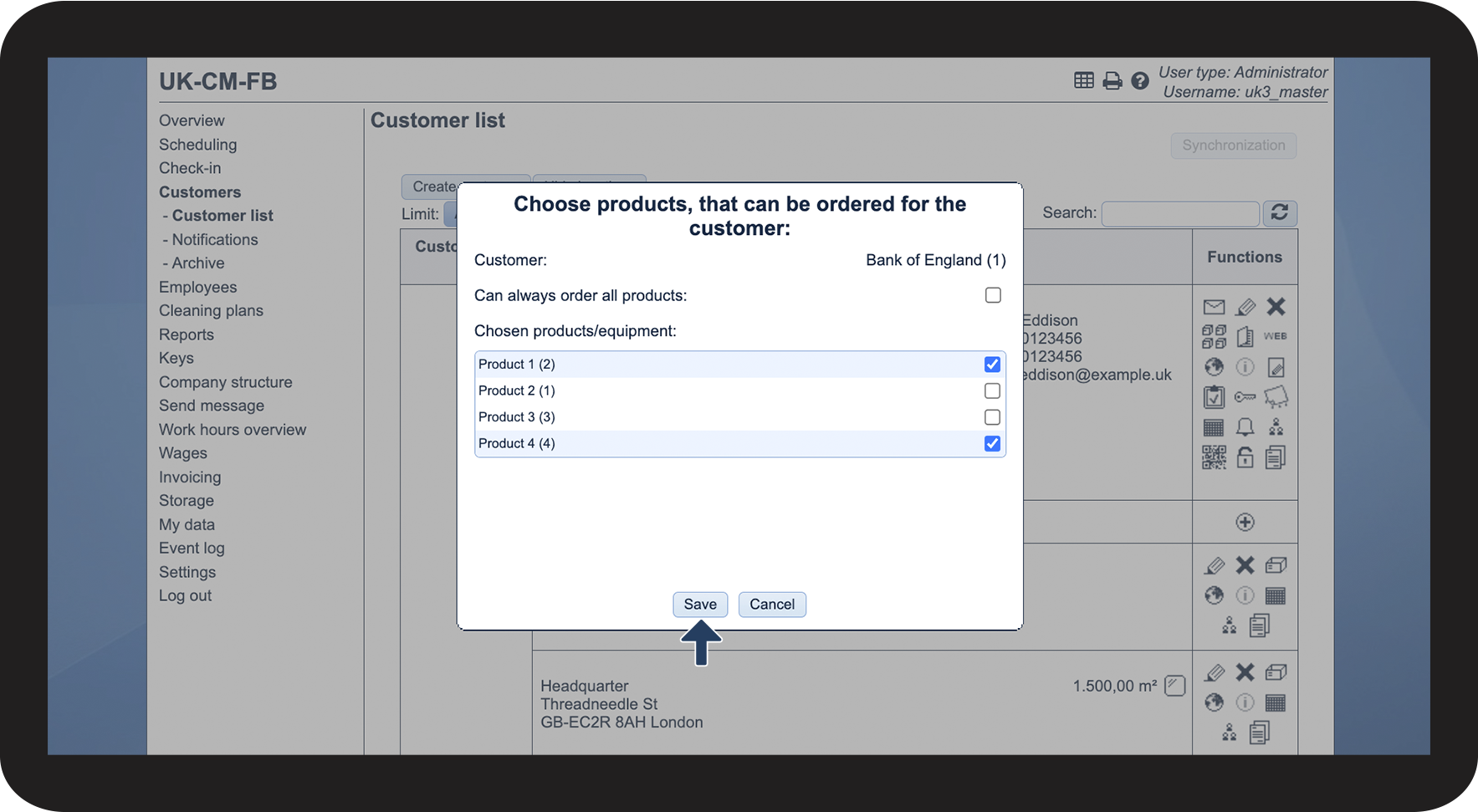Click the key icon in Functions column
Screen dimensions: 1478x812
pos(1245,397)
